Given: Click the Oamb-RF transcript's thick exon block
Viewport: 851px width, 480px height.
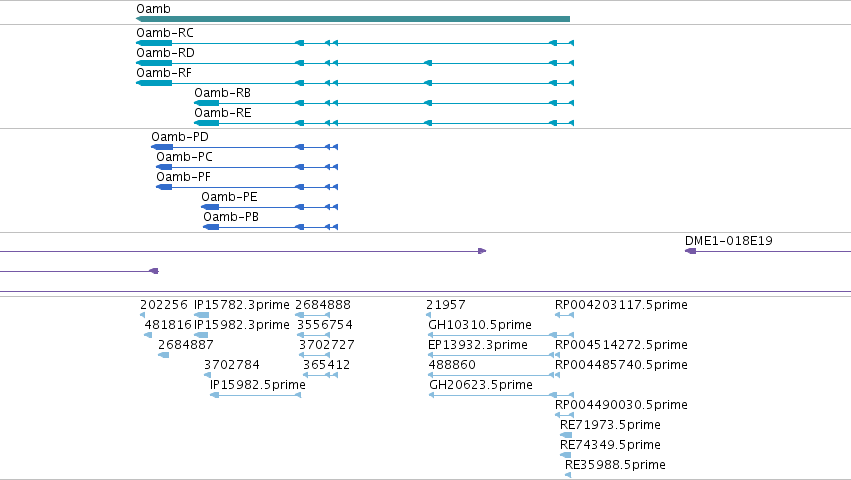Looking at the screenshot, I should click(154, 83).
